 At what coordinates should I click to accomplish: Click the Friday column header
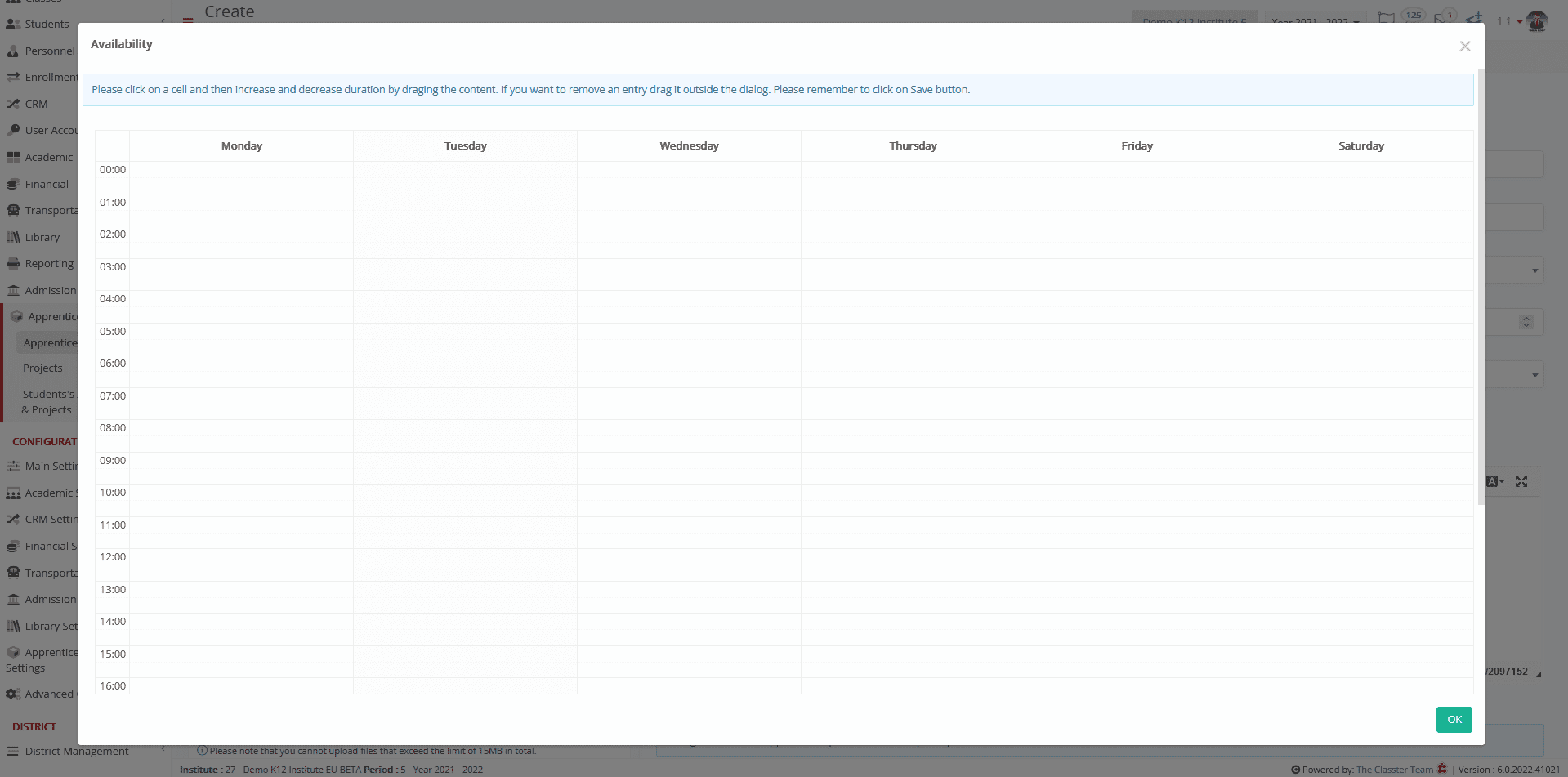pyautogui.click(x=1137, y=146)
